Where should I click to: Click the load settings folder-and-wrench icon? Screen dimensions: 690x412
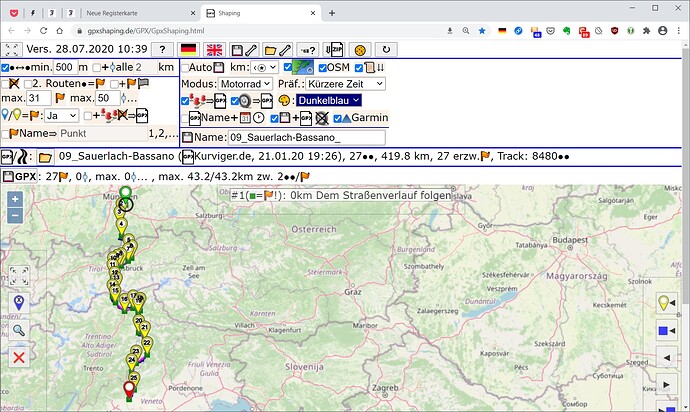tap(278, 50)
